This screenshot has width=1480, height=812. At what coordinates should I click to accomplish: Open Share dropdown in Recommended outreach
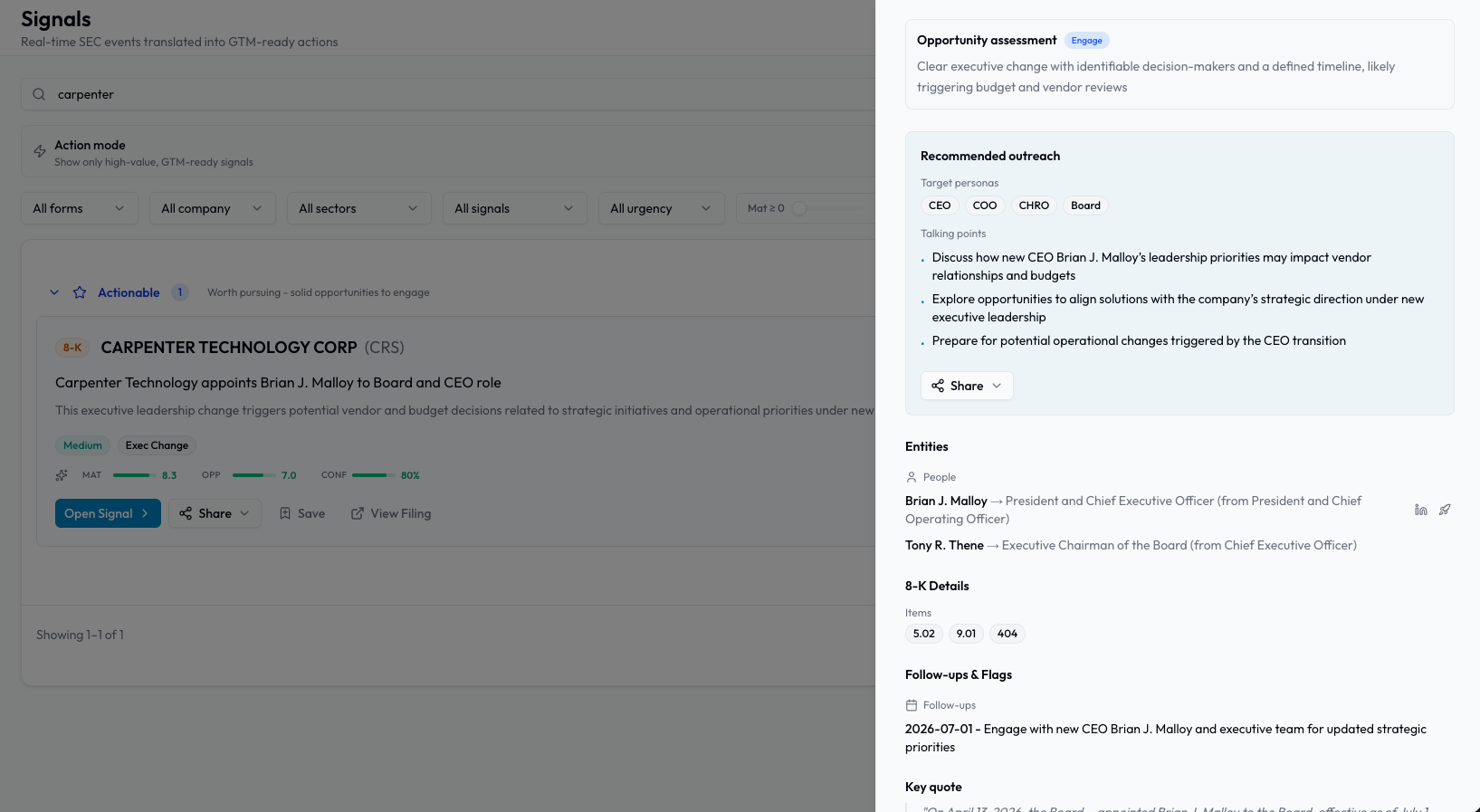pos(967,386)
